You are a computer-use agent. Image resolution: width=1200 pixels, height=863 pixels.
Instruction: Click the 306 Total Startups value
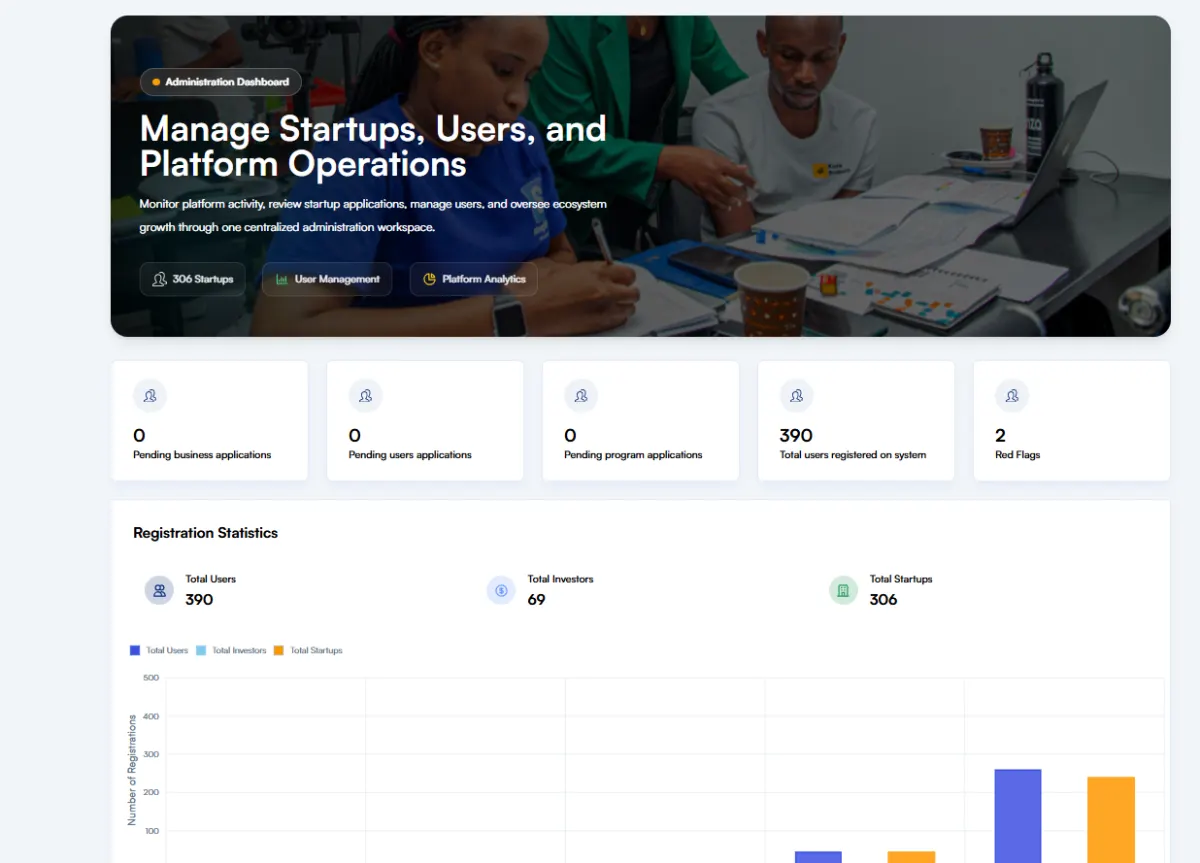click(x=883, y=600)
